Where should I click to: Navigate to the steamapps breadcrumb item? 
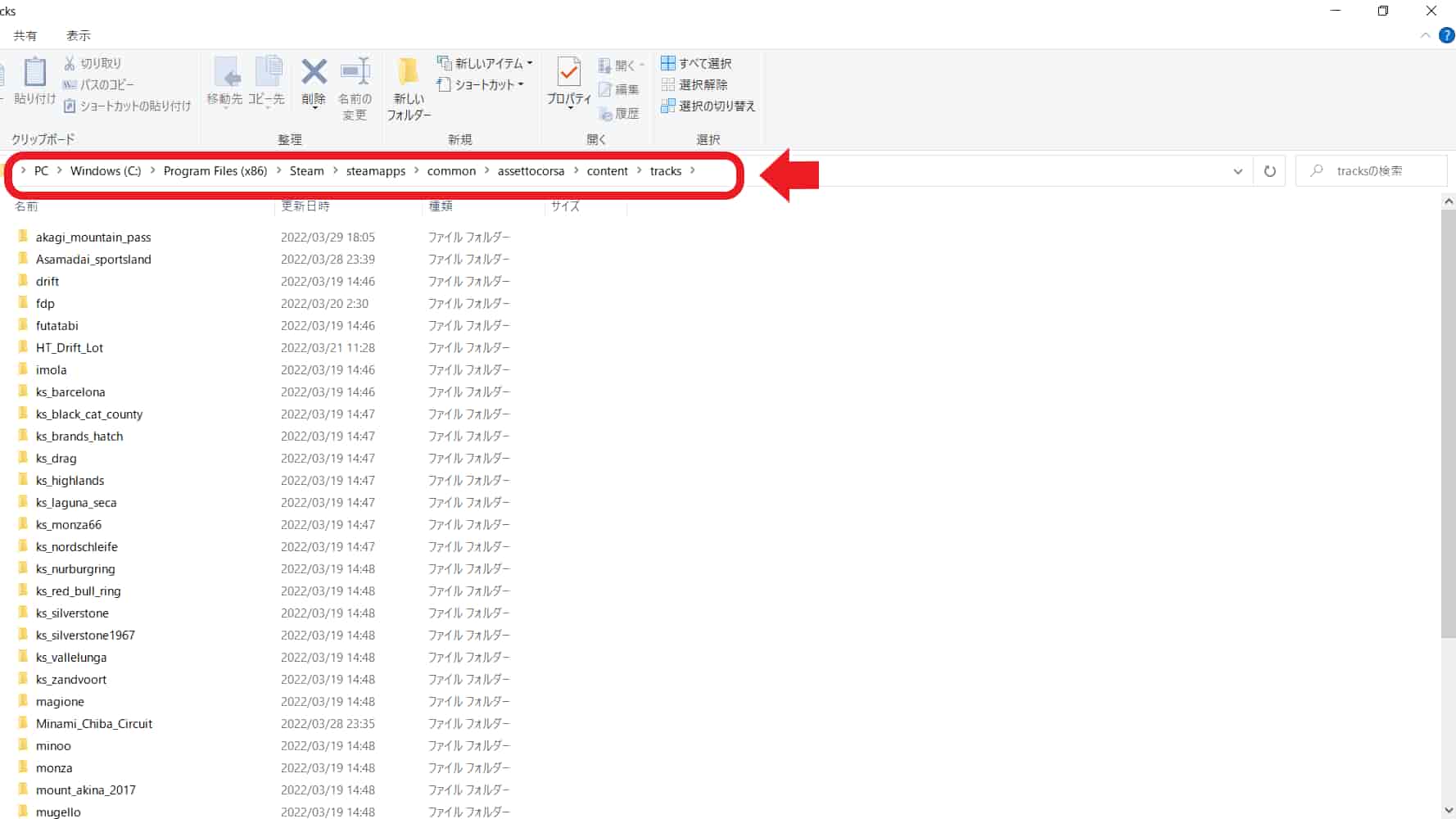(x=375, y=170)
